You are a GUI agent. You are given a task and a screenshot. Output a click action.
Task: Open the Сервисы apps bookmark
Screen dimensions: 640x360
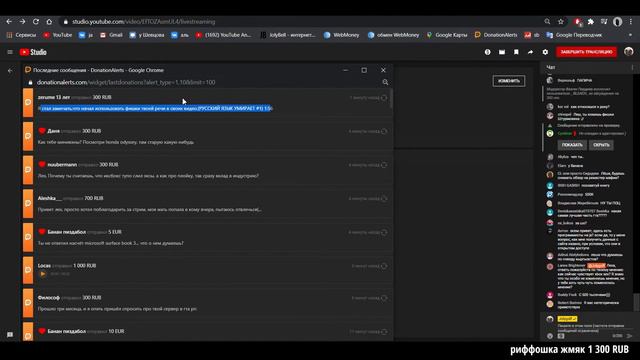(21, 35)
